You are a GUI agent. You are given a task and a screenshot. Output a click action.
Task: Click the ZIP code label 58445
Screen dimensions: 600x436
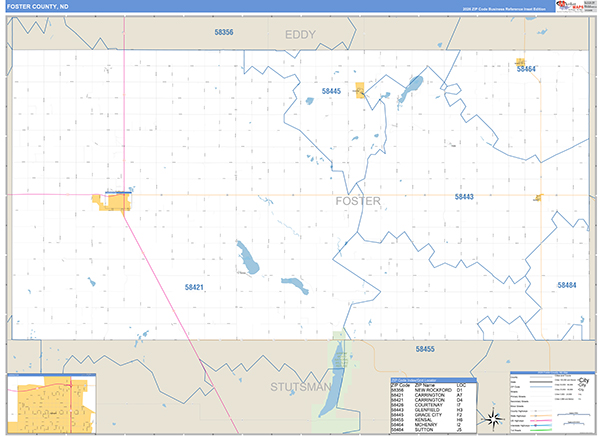pos(331,91)
